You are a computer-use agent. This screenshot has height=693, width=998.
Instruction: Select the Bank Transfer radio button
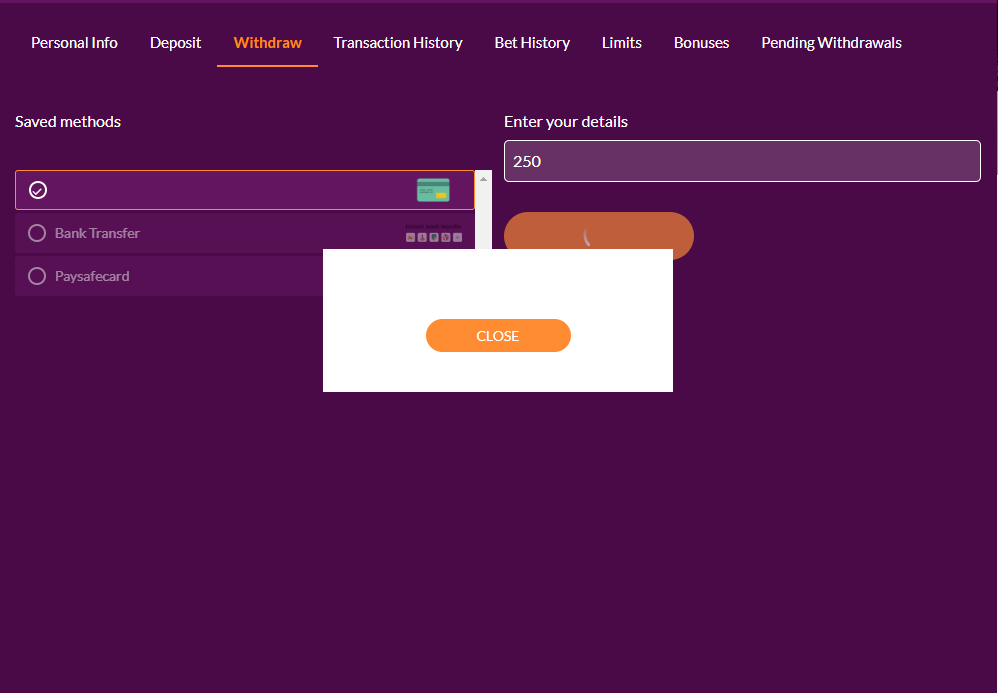37,233
